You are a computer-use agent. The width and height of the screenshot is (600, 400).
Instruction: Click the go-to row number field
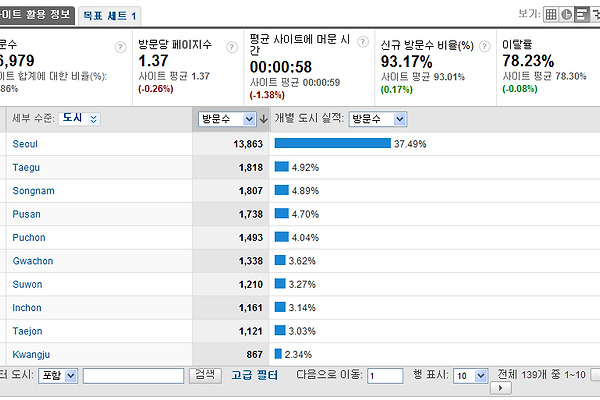pos(385,376)
